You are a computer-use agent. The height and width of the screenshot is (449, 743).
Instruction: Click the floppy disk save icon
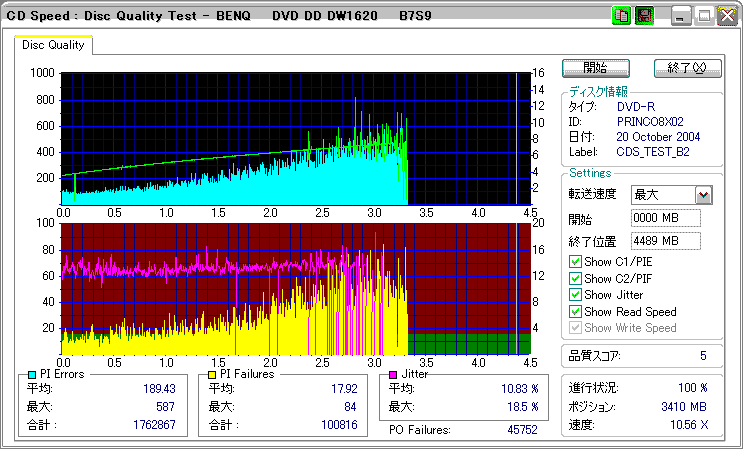point(644,16)
